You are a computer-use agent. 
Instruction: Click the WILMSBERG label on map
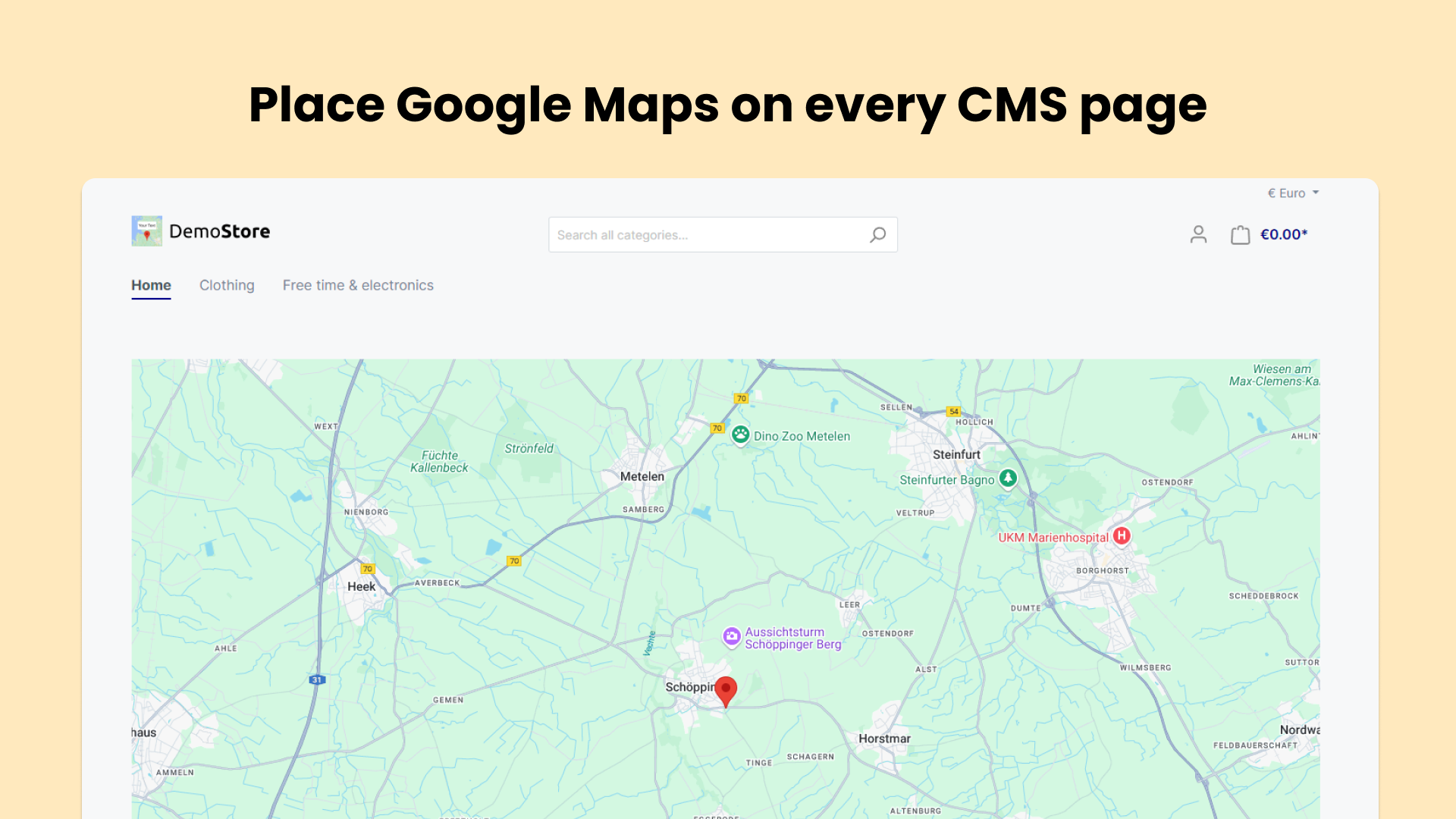[1146, 667]
